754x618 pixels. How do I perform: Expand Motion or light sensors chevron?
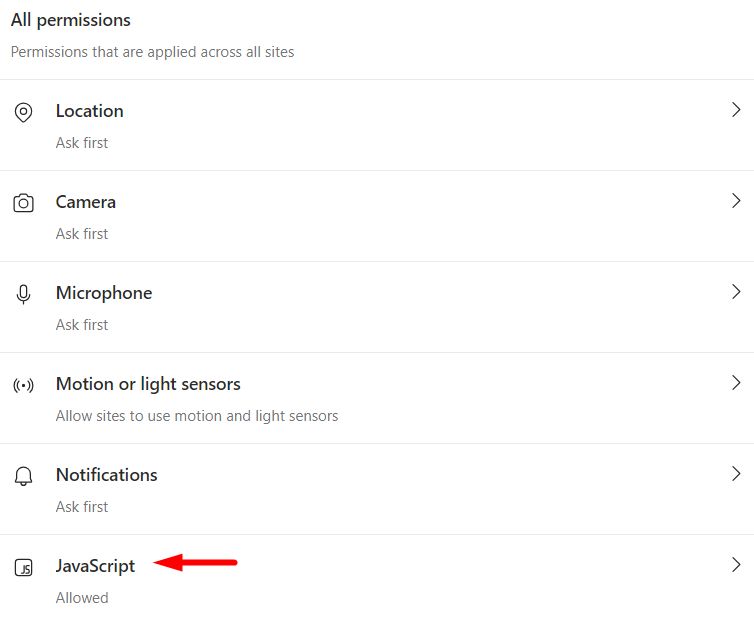coord(736,382)
